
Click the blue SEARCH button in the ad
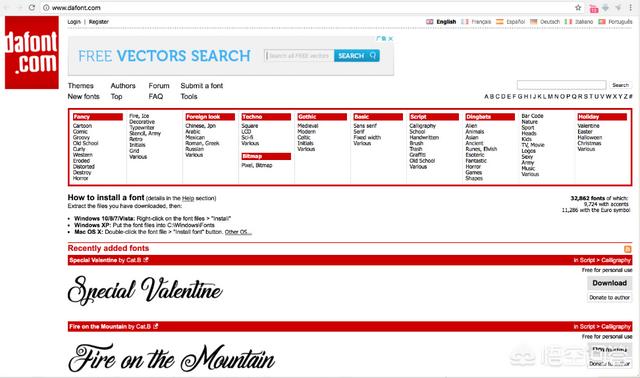[x=357, y=56]
